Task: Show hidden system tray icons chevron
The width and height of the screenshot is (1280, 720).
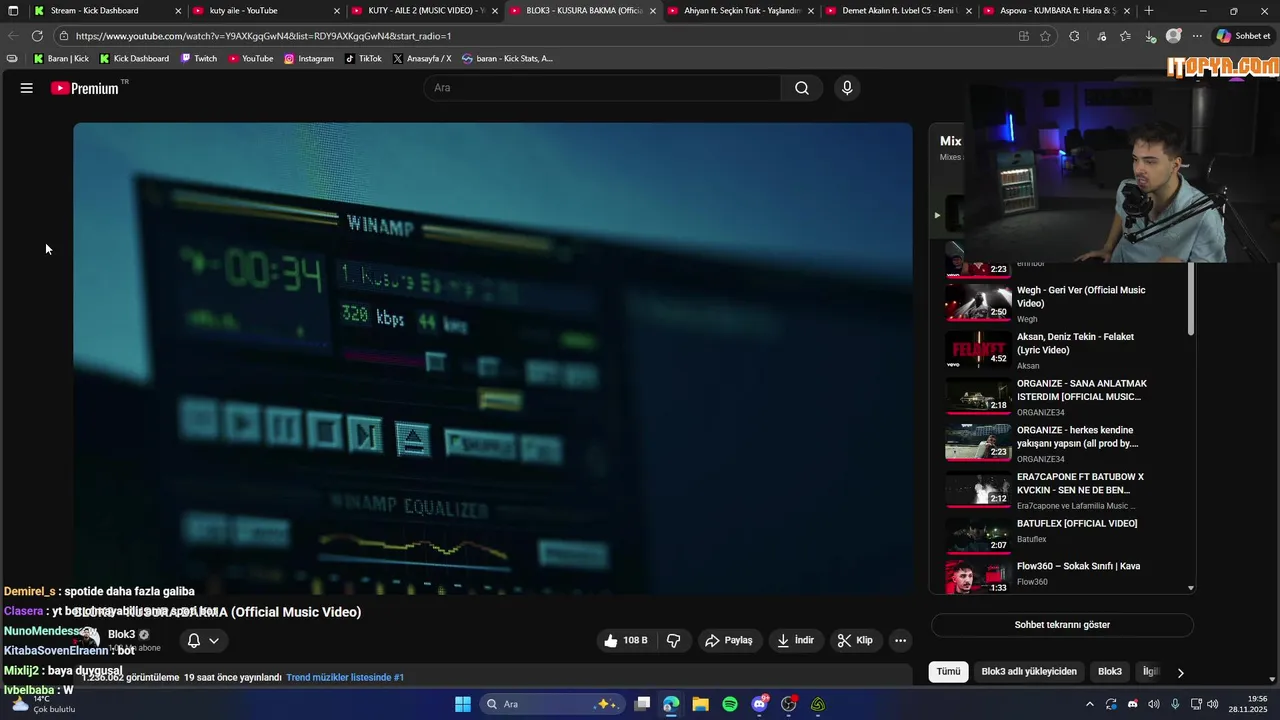Action: tap(1089, 704)
